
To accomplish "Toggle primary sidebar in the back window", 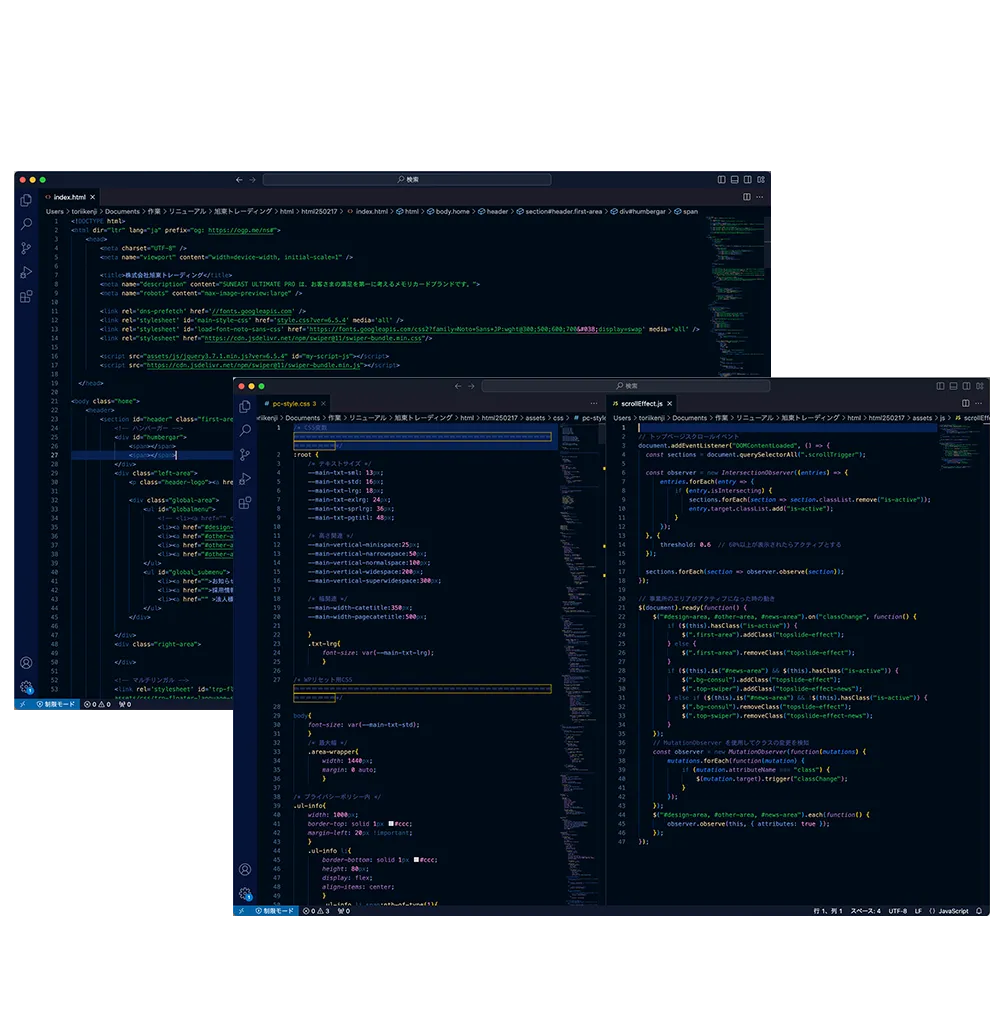I will click(x=722, y=180).
